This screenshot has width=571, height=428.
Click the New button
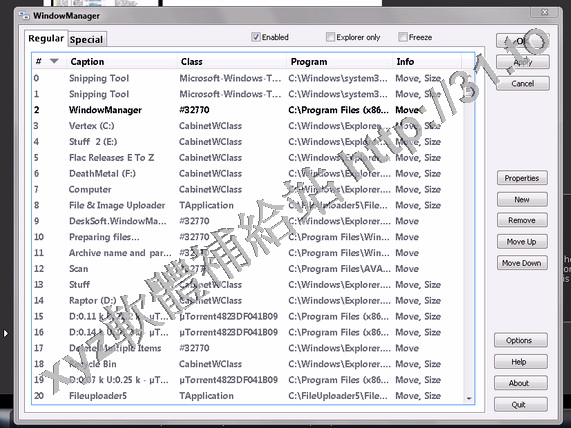click(x=522, y=200)
